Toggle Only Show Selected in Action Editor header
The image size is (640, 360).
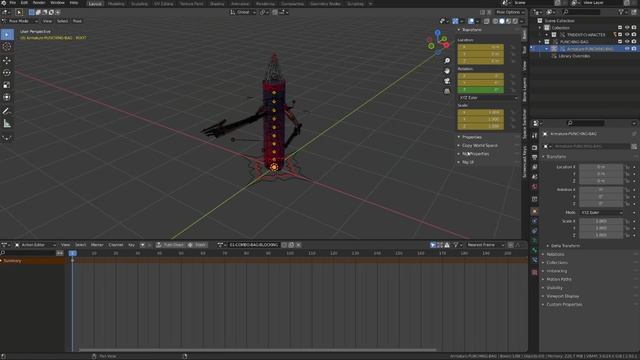point(433,245)
